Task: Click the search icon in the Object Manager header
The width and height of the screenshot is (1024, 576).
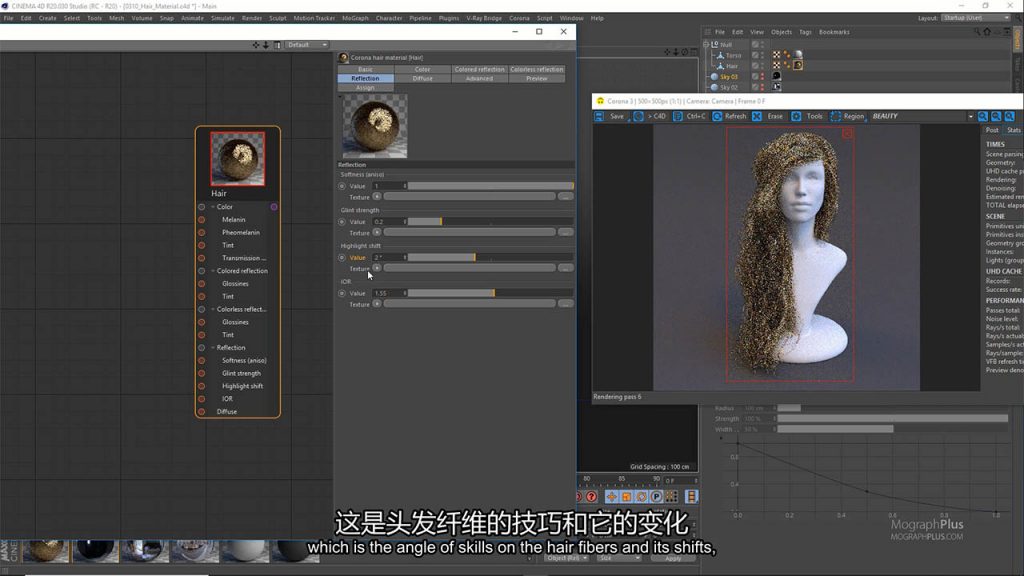Action: coord(977,31)
